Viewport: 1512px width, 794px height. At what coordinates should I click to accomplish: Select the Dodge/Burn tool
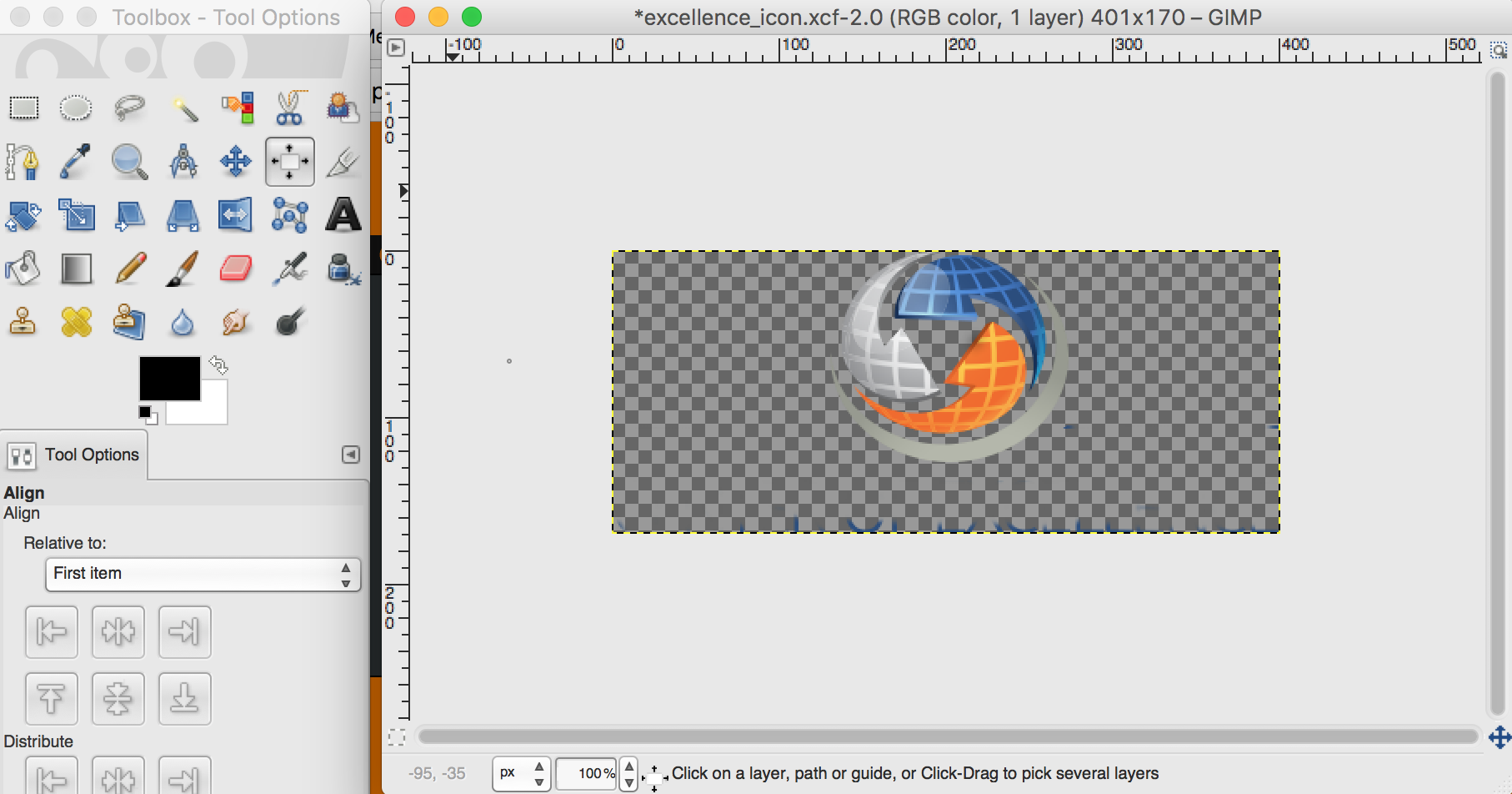[289, 322]
